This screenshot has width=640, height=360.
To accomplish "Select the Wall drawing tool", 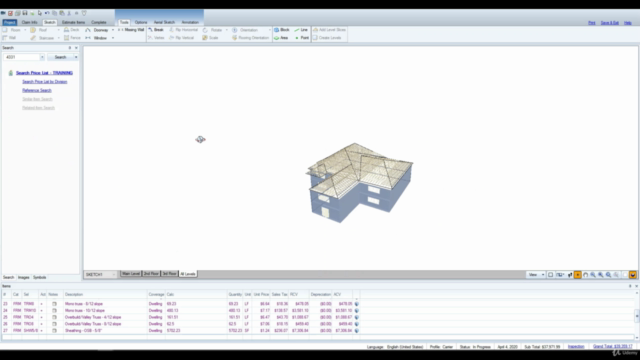I will coord(9,38).
